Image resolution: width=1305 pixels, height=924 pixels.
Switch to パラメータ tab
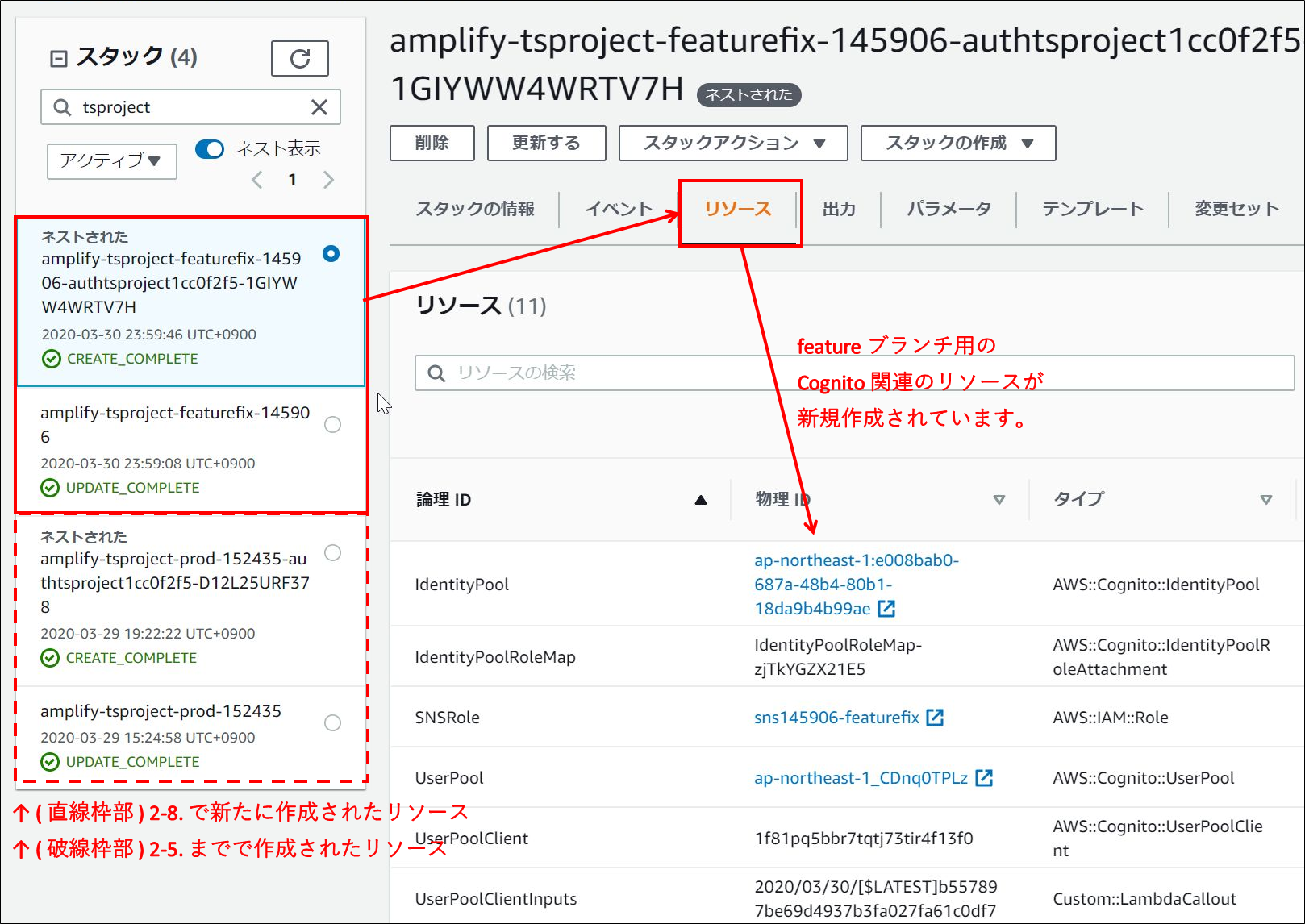coord(949,210)
